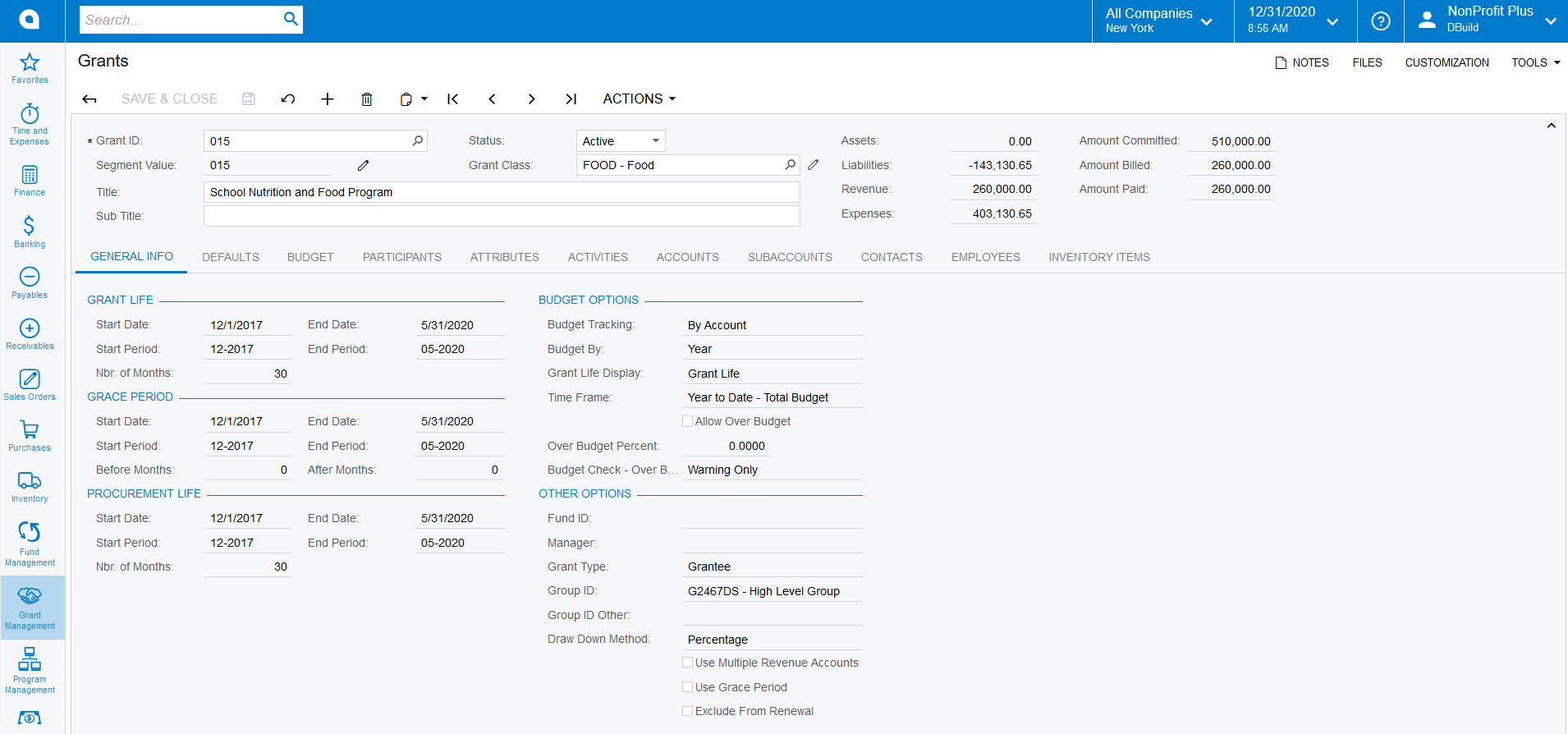Image resolution: width=1568 pixels, height=734 pixels.
Task: Switch to the PARTICIPANTS tab
Action: pos(402,257)
